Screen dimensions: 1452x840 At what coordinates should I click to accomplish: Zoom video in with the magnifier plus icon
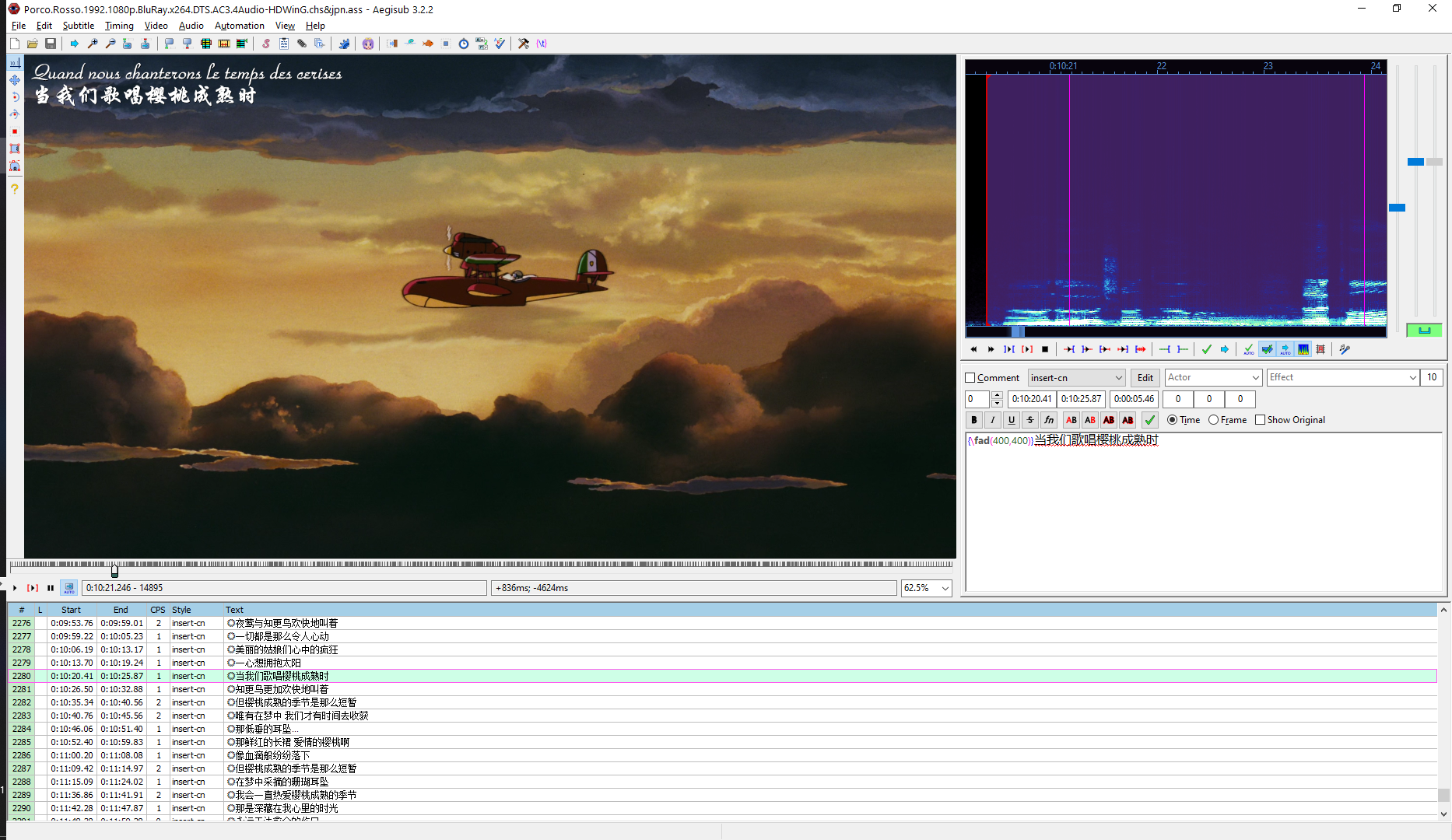click(x=93, y=44)
